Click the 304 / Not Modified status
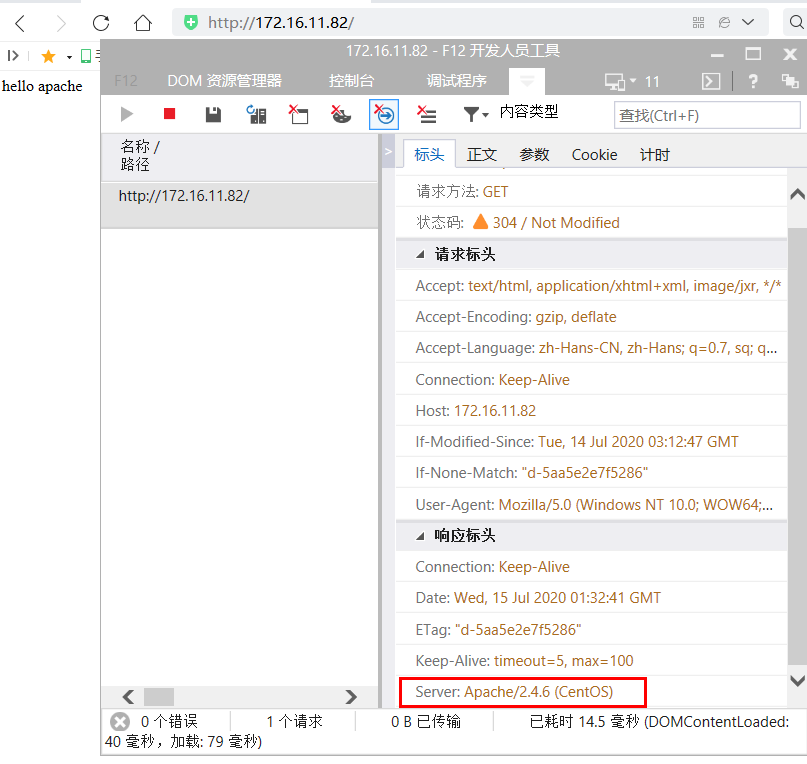807x764 pixels. [556, 222]
